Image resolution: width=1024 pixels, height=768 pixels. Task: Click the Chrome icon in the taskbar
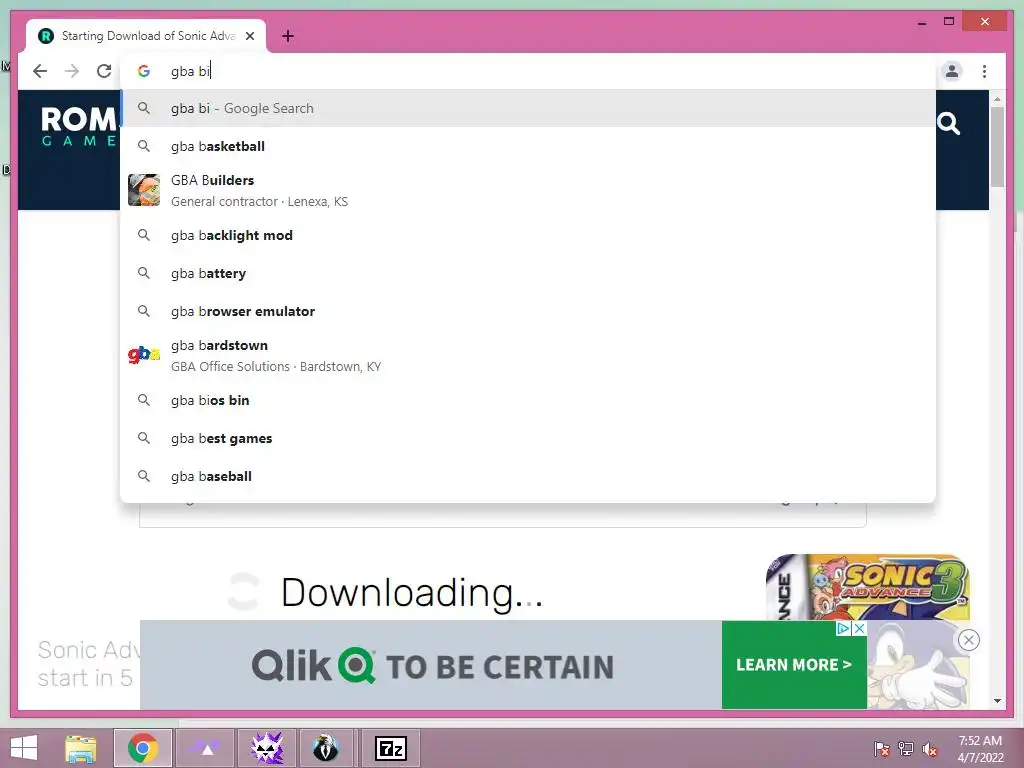[x=143, y=748]
